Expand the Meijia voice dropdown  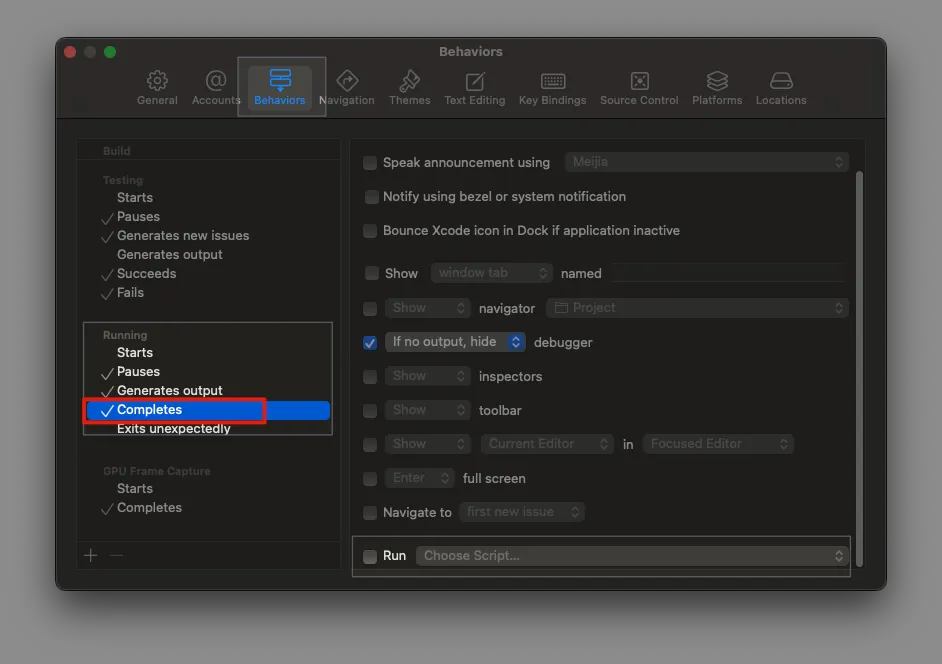tap(706, 162)
